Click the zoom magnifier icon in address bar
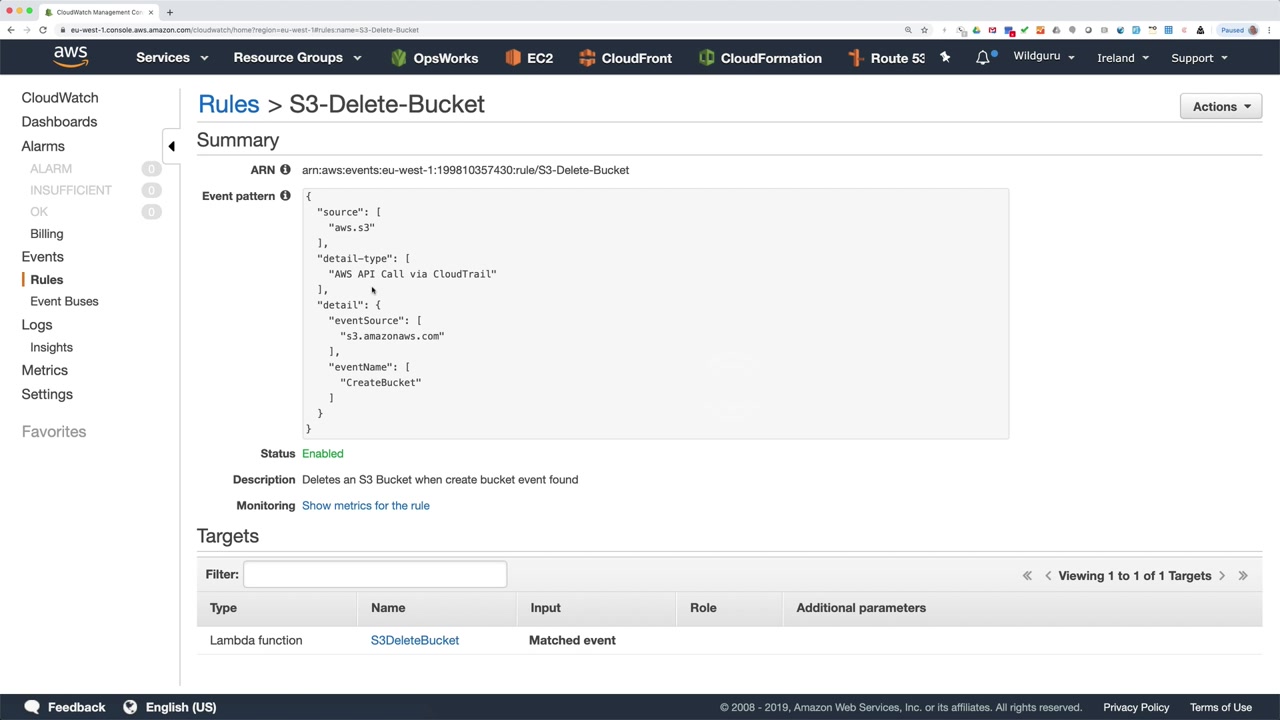The image size is (1280, 720). (908, 30)
